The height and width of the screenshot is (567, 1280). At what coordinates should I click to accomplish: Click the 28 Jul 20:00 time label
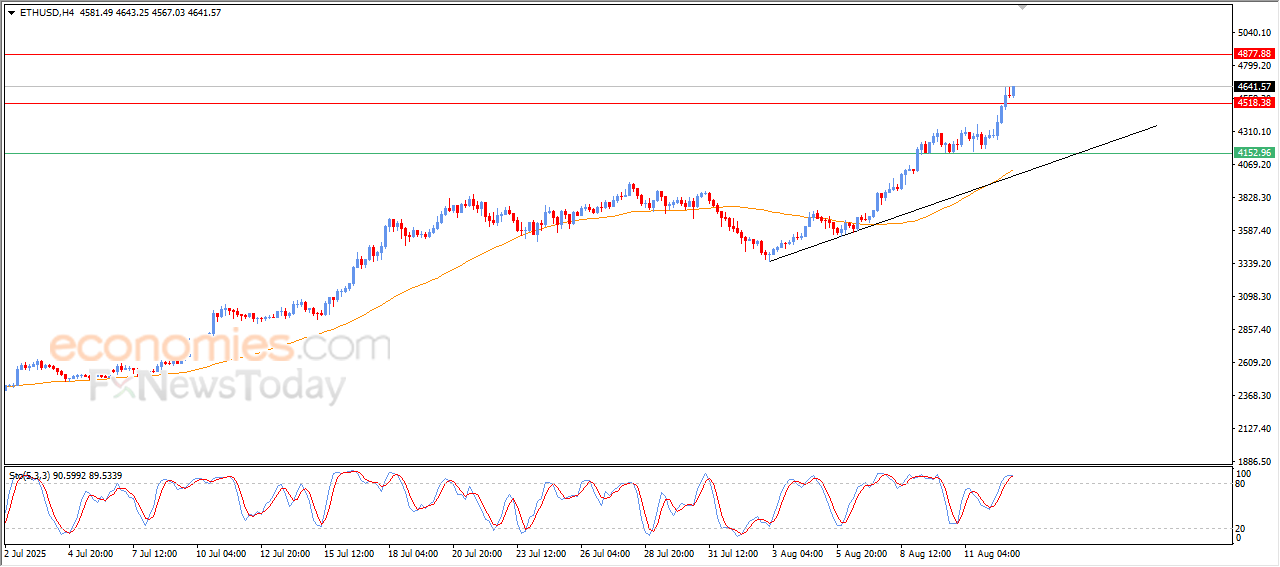669,552
